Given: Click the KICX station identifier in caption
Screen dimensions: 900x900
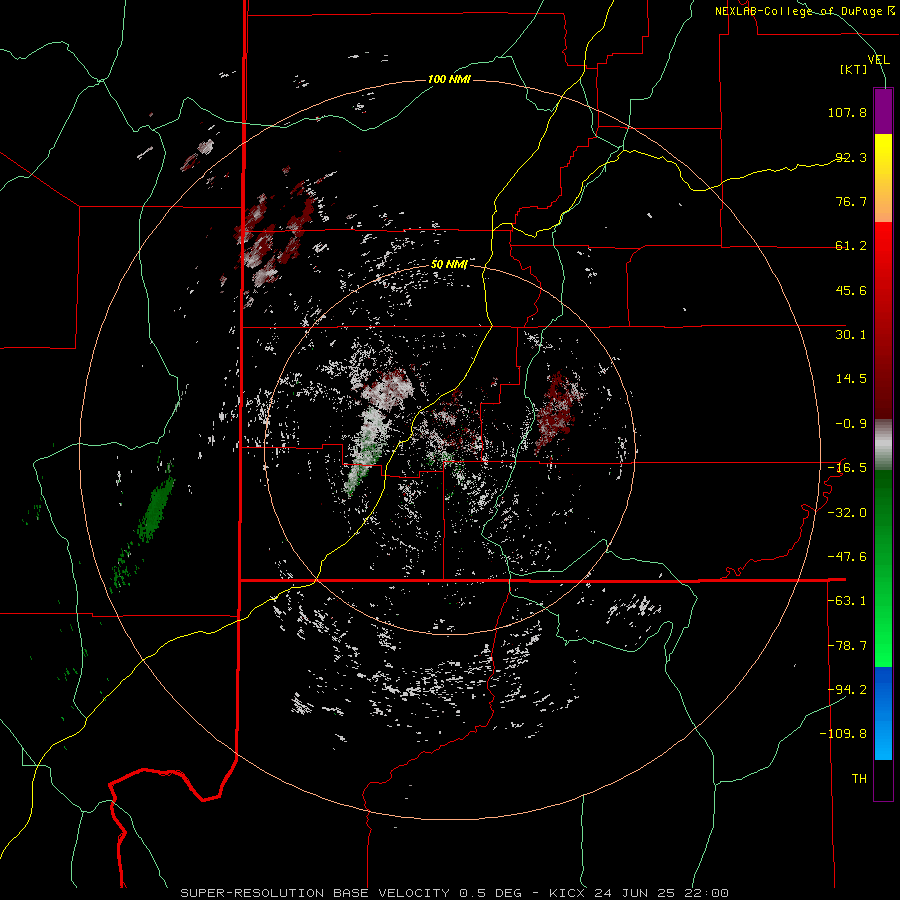Looking at the screenshot, I should (x=565, y=893).
